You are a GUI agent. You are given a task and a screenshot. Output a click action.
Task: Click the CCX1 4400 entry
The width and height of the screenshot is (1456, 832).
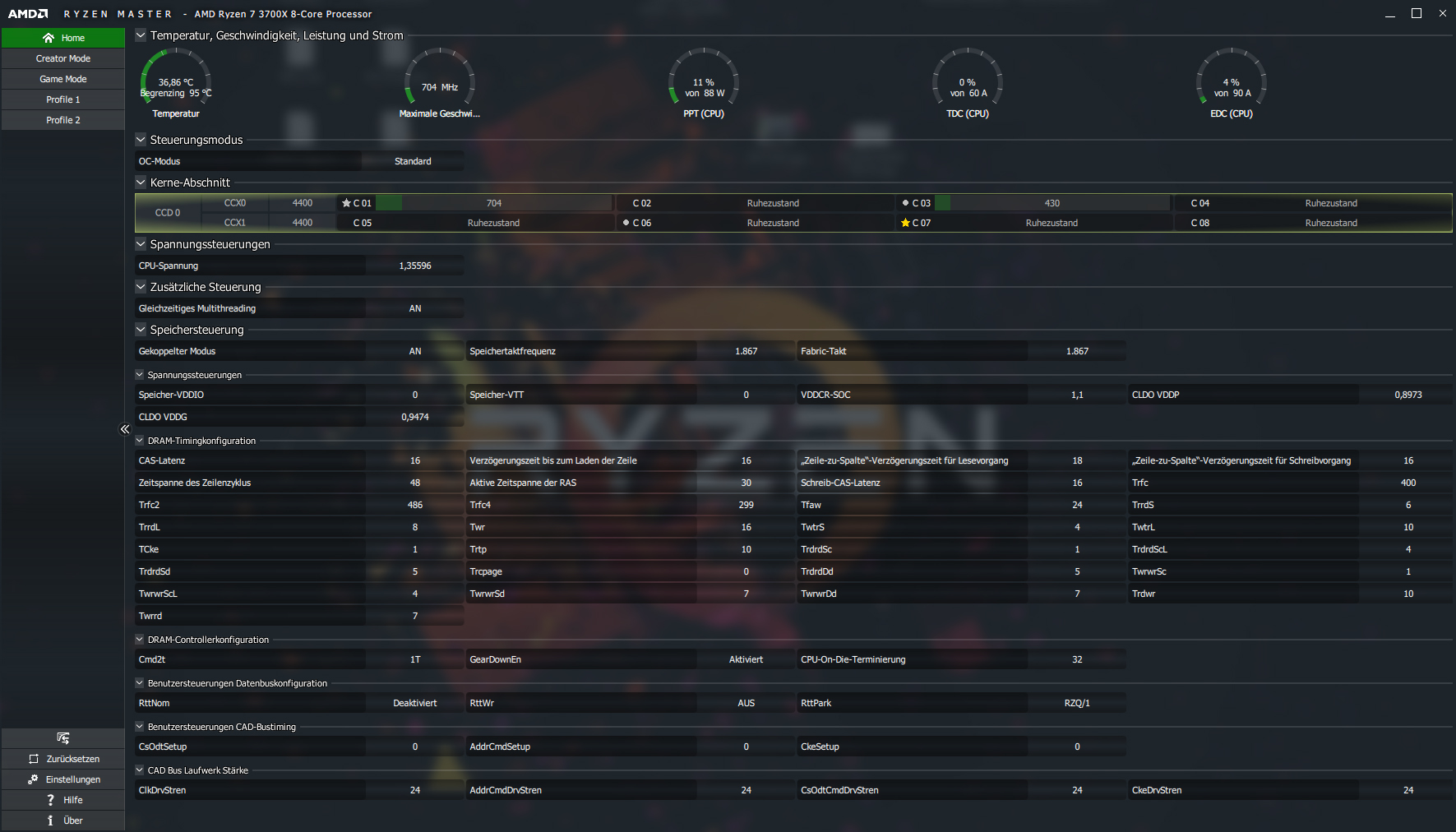[x=268, y=223]
